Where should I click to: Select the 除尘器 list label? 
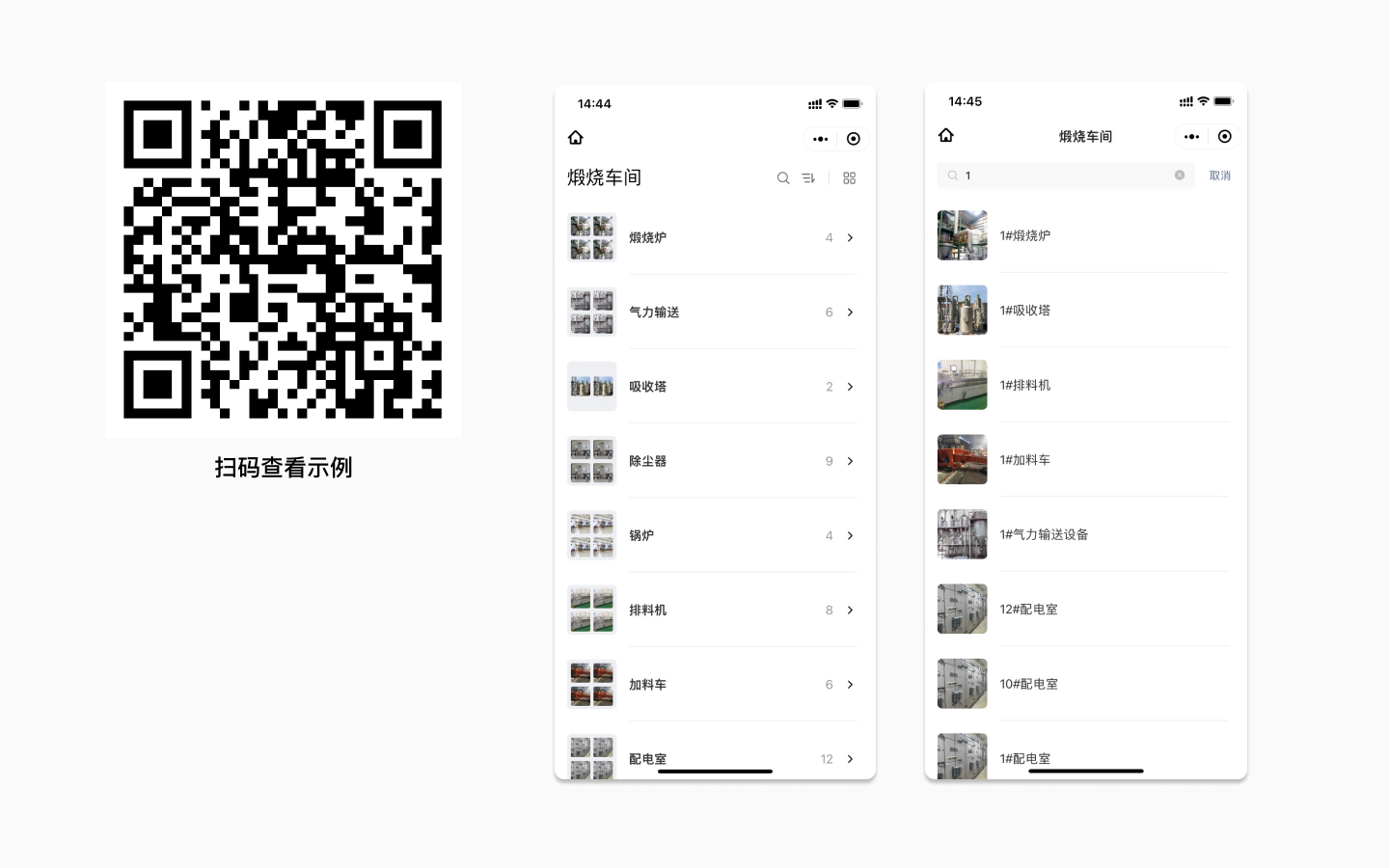(647, 461)
